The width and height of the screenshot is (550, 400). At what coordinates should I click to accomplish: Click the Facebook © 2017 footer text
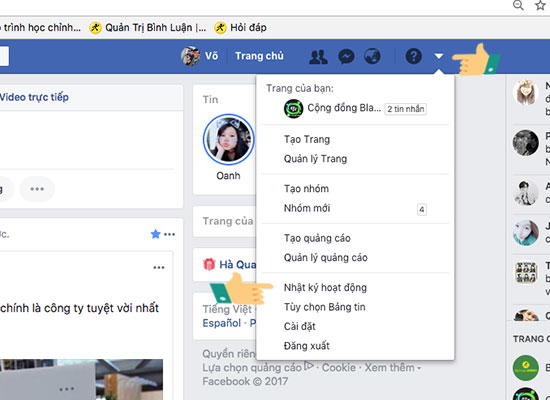[245, 381]
